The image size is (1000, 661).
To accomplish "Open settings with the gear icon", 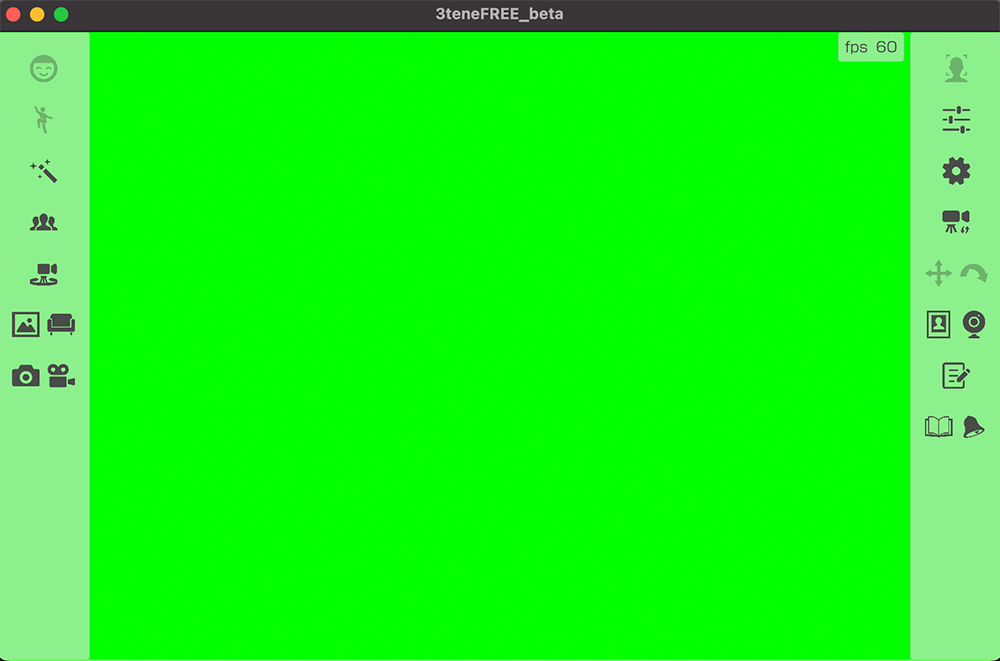I will pos(956,171).
